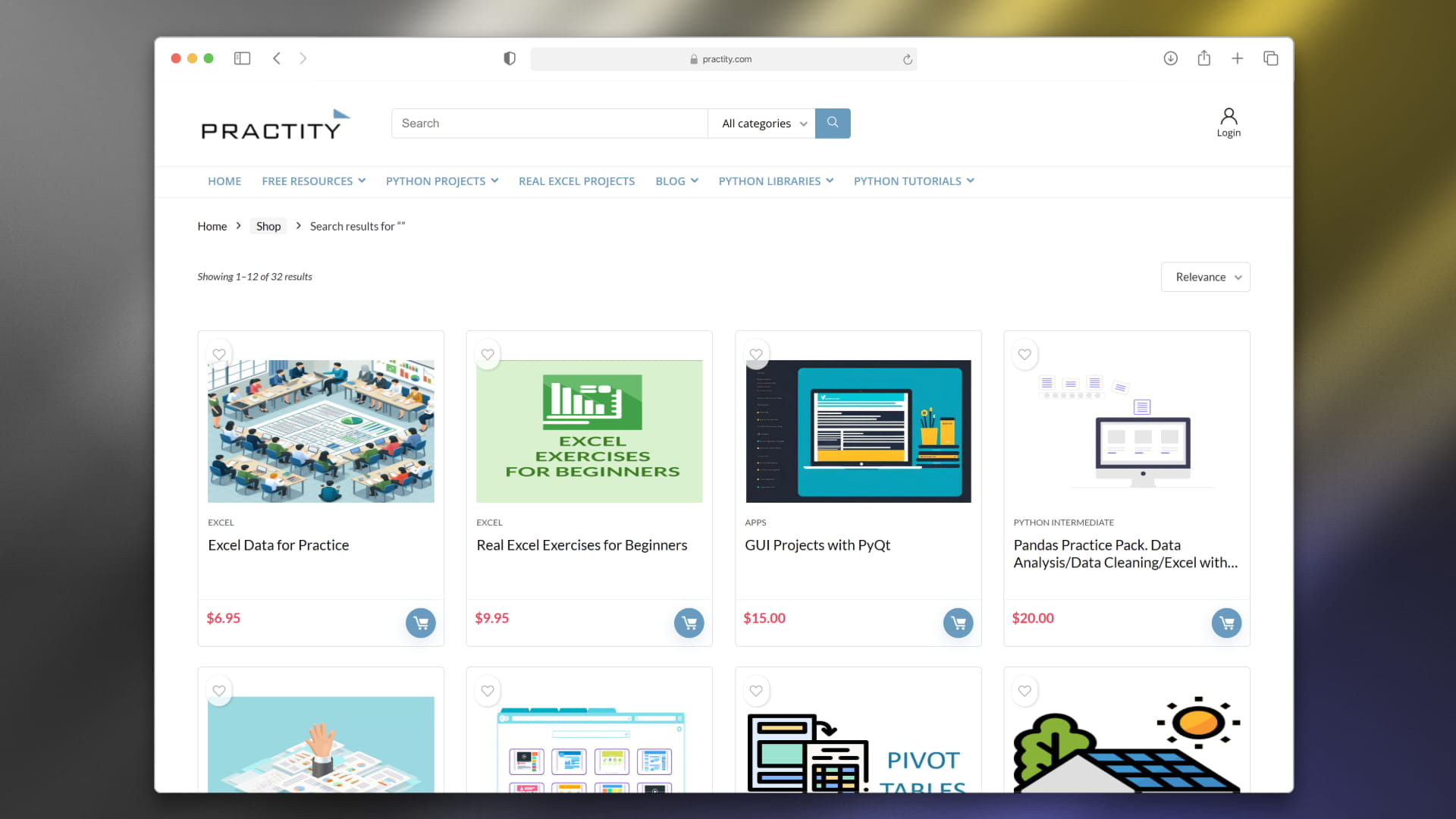
Task: Click the search magnifier button
Action: (x=833, y=123)
